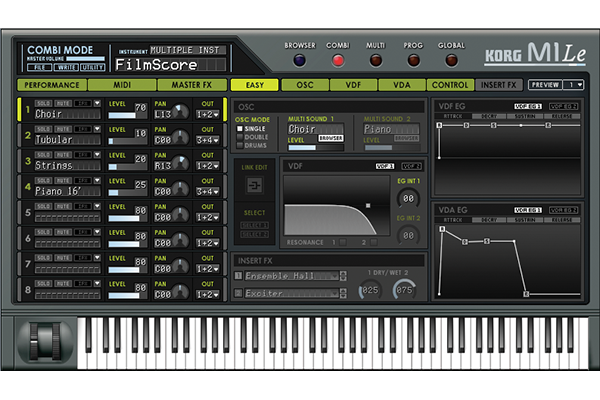Solo the Choir timbre 1
The width and height of the screenshot is (600, 400).
[x=43, y=103]
